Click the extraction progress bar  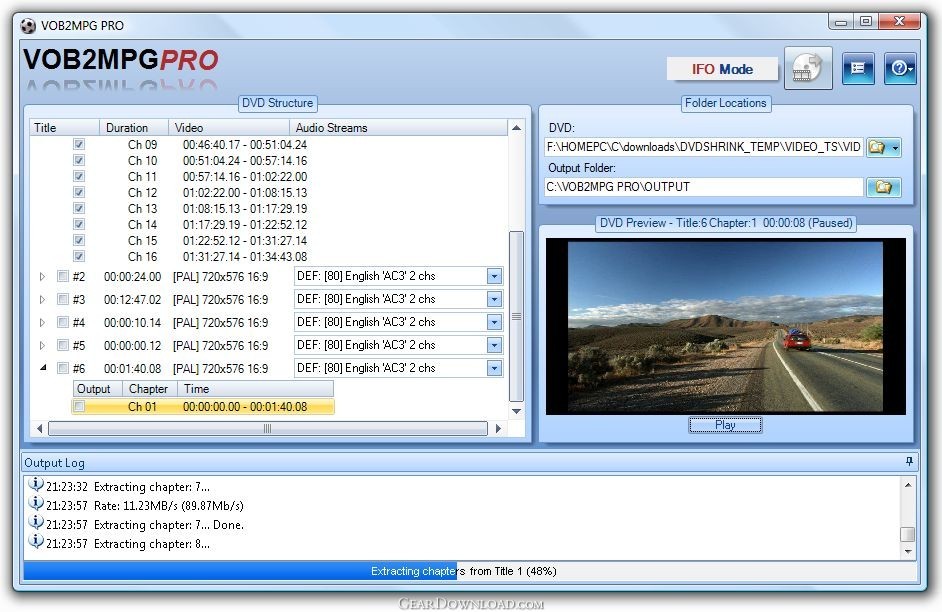470,571
